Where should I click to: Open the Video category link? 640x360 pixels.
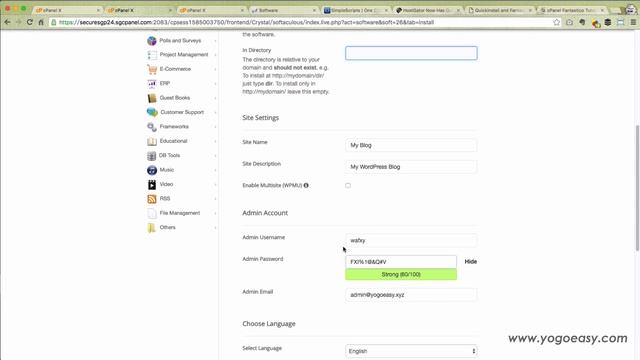pyautogui.click(x=166, y=184)
